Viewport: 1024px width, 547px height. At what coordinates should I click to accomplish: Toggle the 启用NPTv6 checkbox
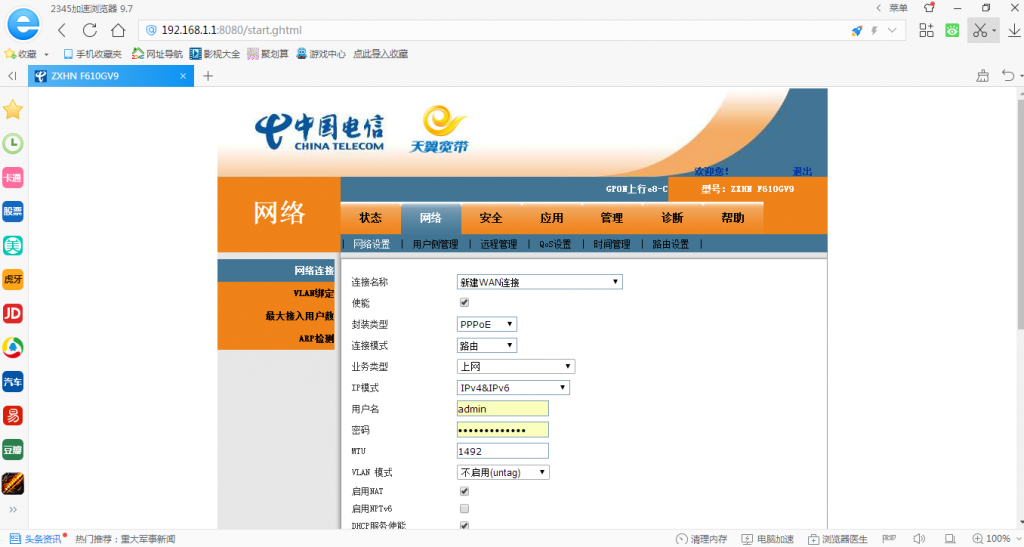tap(464, 509)
